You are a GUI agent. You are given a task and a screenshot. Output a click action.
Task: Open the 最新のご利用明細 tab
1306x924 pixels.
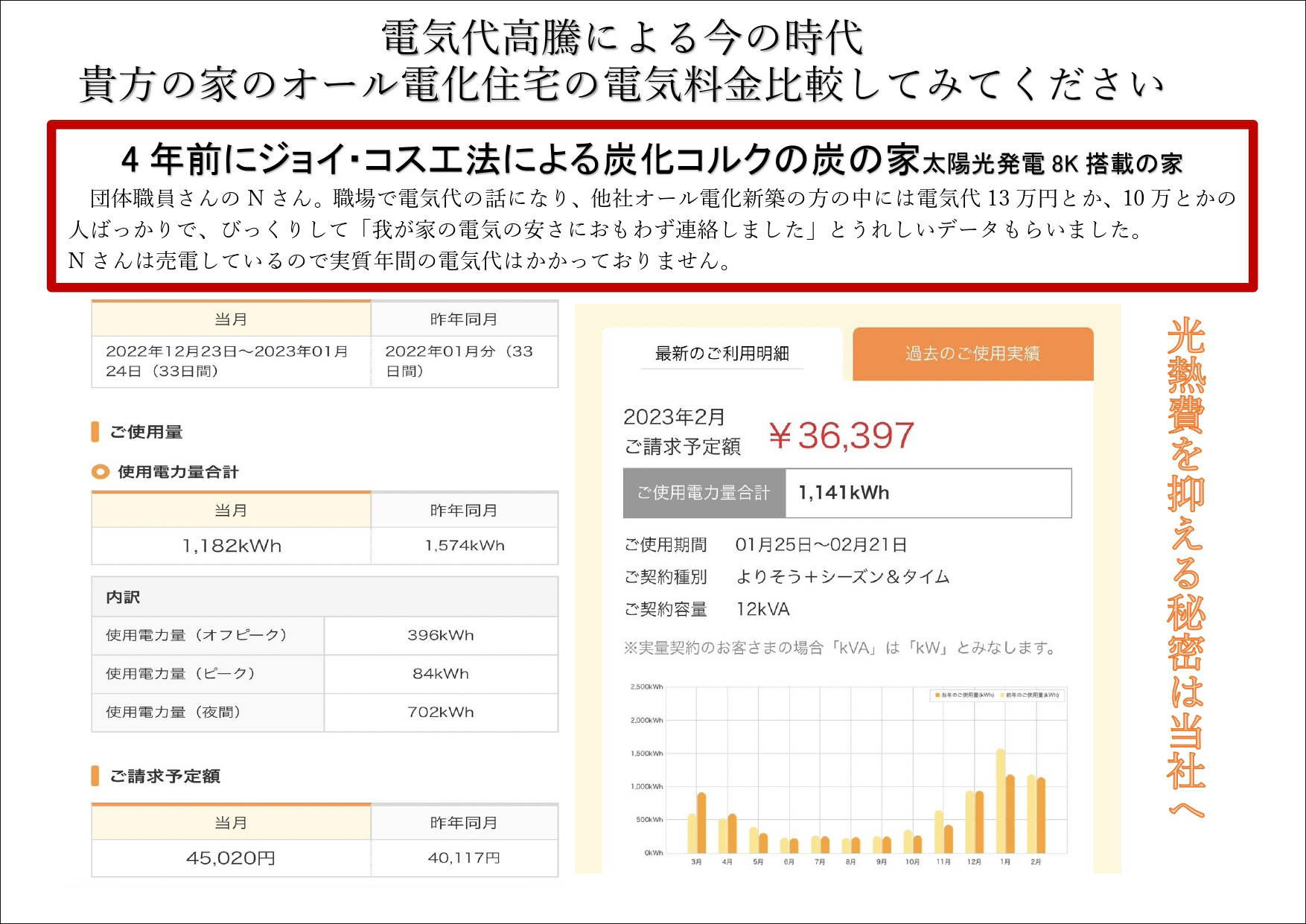722,353
